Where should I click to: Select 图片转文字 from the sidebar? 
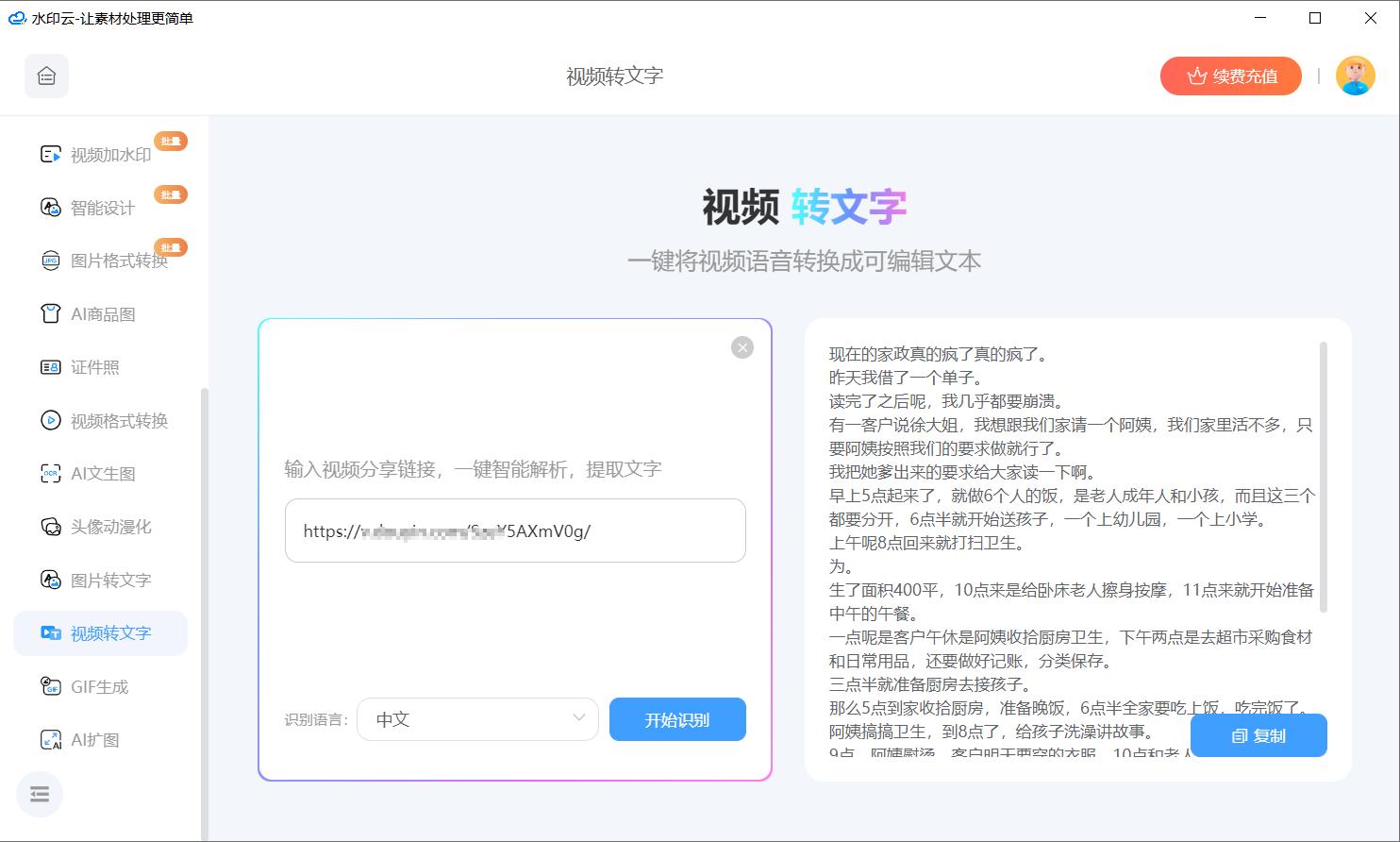50,580
